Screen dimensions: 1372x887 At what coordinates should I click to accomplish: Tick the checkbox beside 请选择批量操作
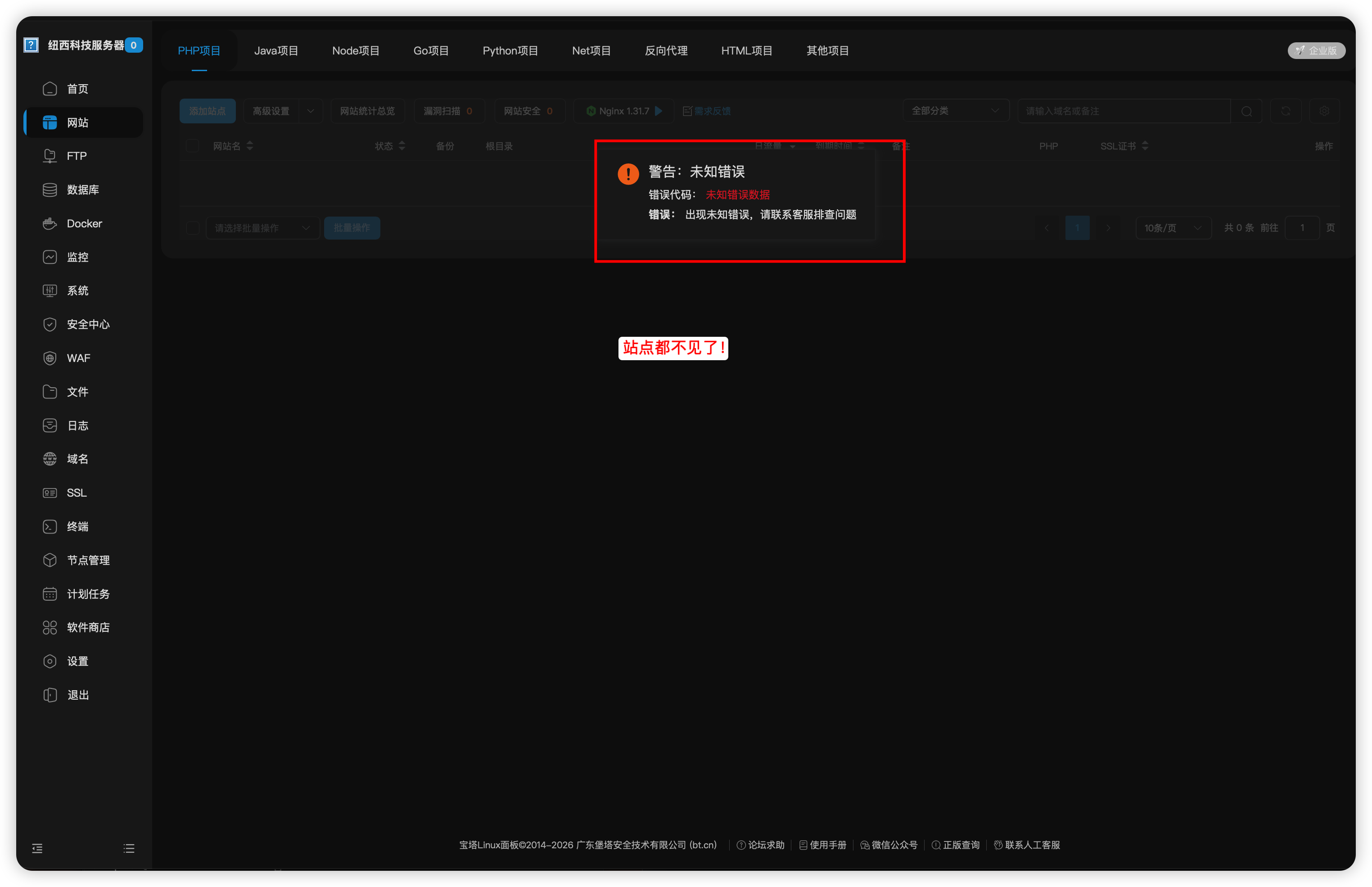pyautogui.click(x=192, y=228)
